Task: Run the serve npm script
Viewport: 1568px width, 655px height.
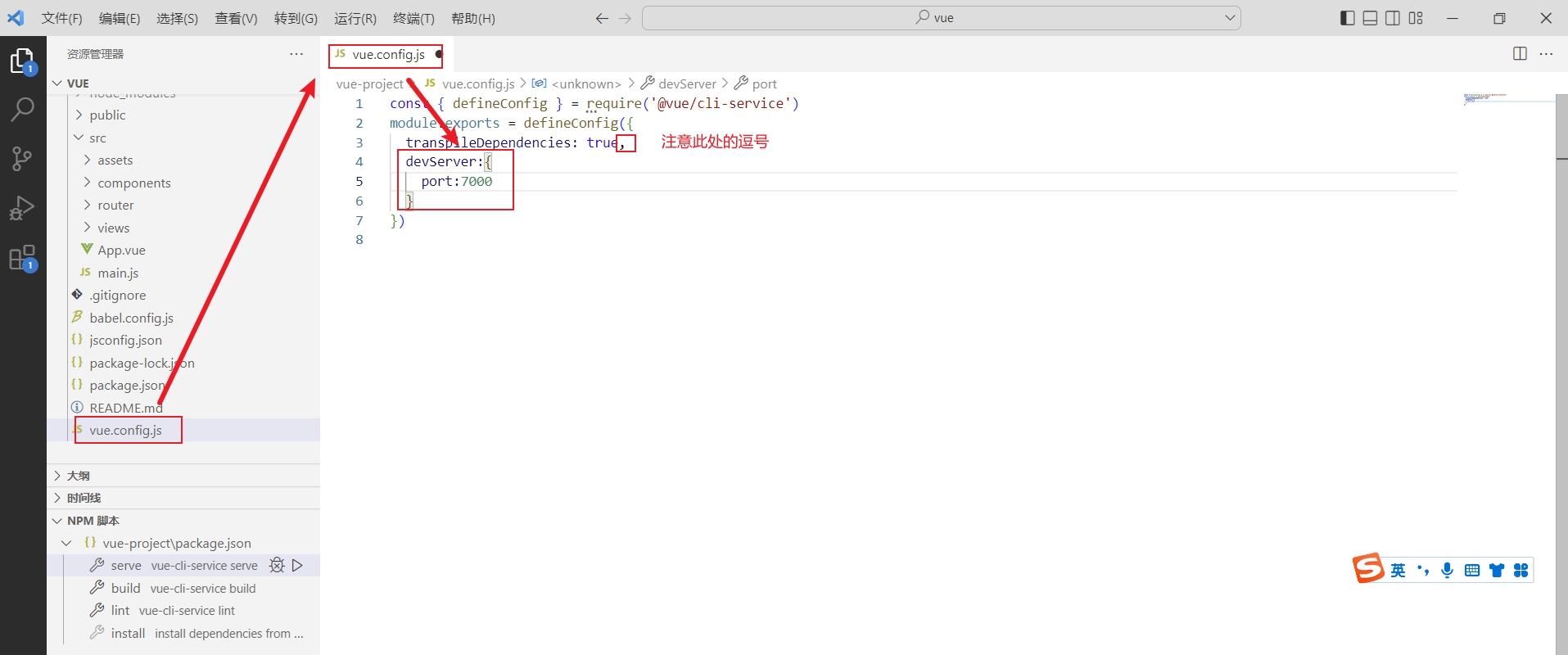Action: (x=298, y=565)
